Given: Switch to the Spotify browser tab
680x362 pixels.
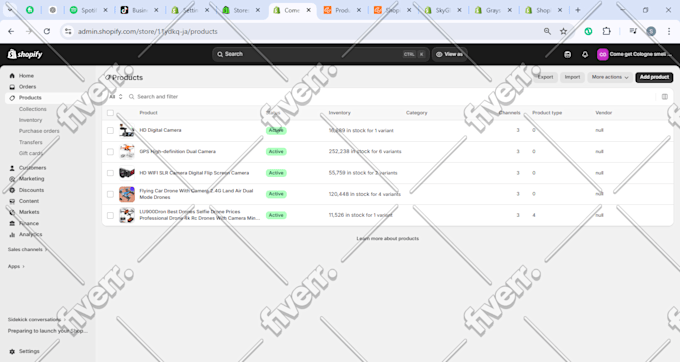Looking at the screenshot, I should [89, 10].
